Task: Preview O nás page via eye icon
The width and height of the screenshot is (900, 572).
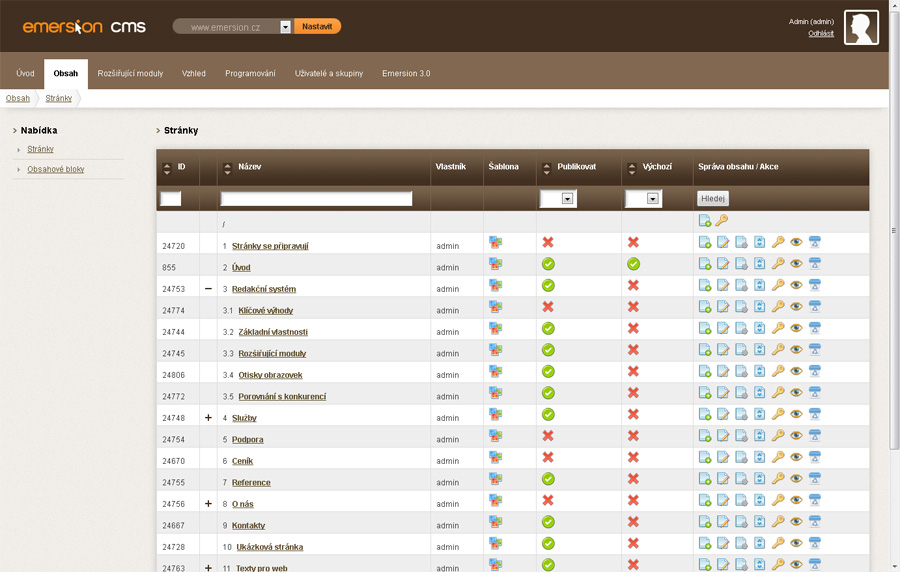Action: coord(796,501)
